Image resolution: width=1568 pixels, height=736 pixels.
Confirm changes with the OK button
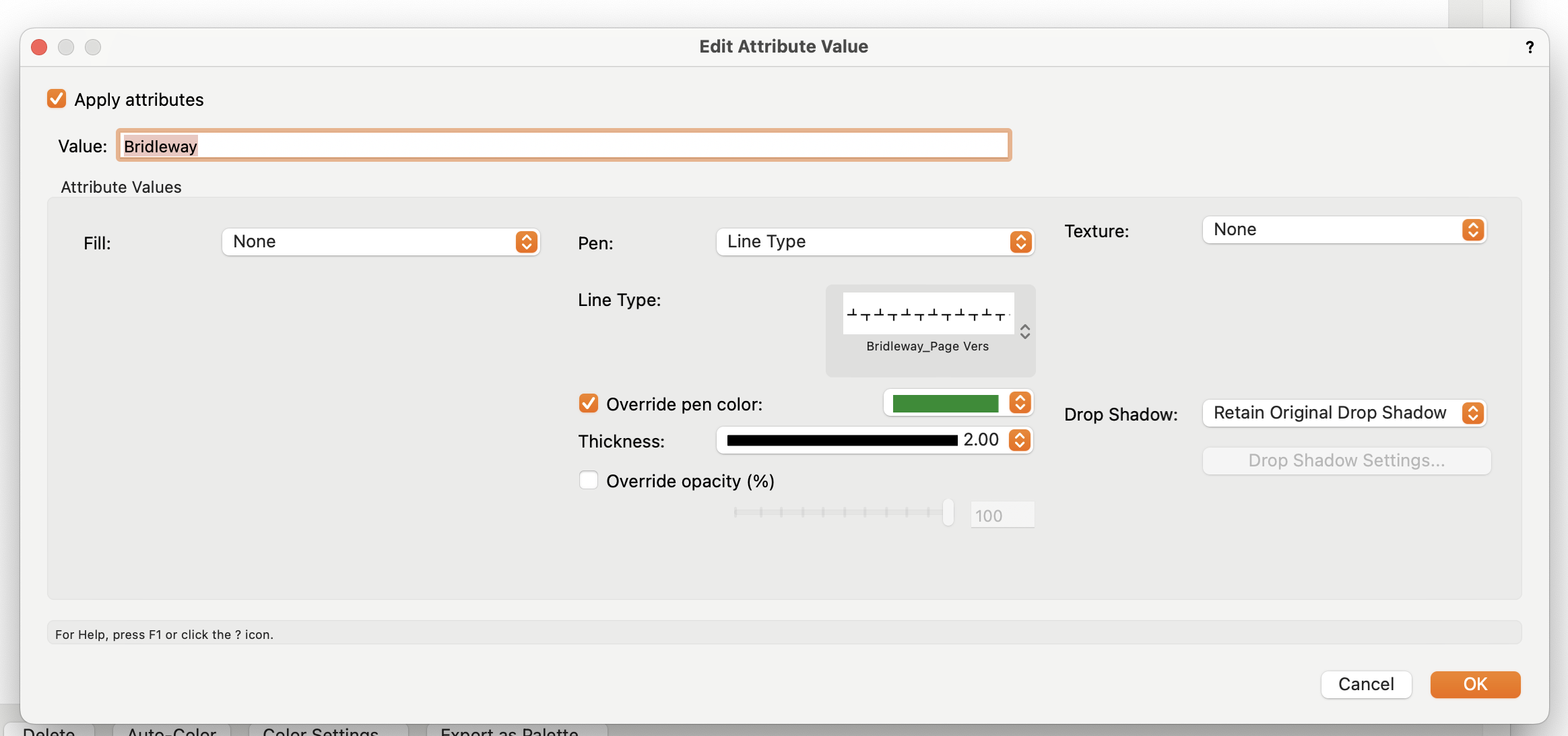click(1474, 684)
